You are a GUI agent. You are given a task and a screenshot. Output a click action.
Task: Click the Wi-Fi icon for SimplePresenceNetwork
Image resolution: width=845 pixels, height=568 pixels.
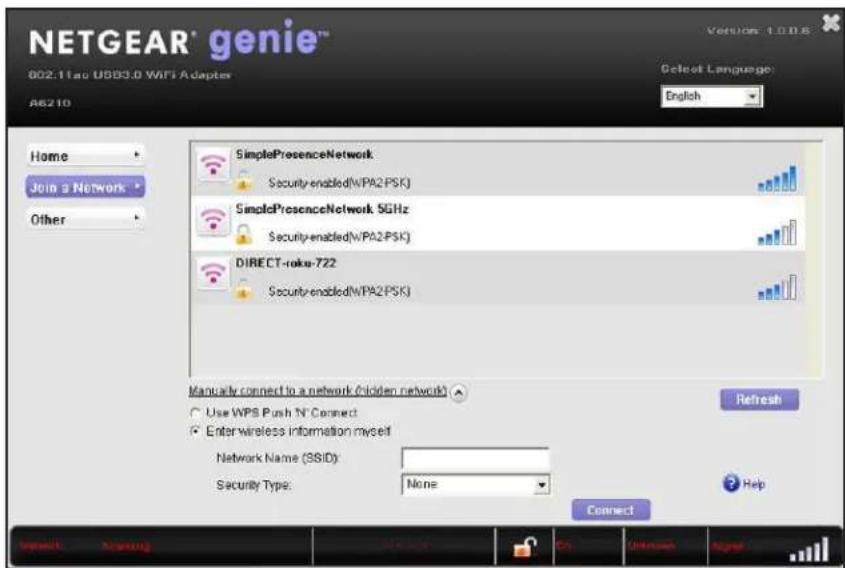click(x=213, y=164)
